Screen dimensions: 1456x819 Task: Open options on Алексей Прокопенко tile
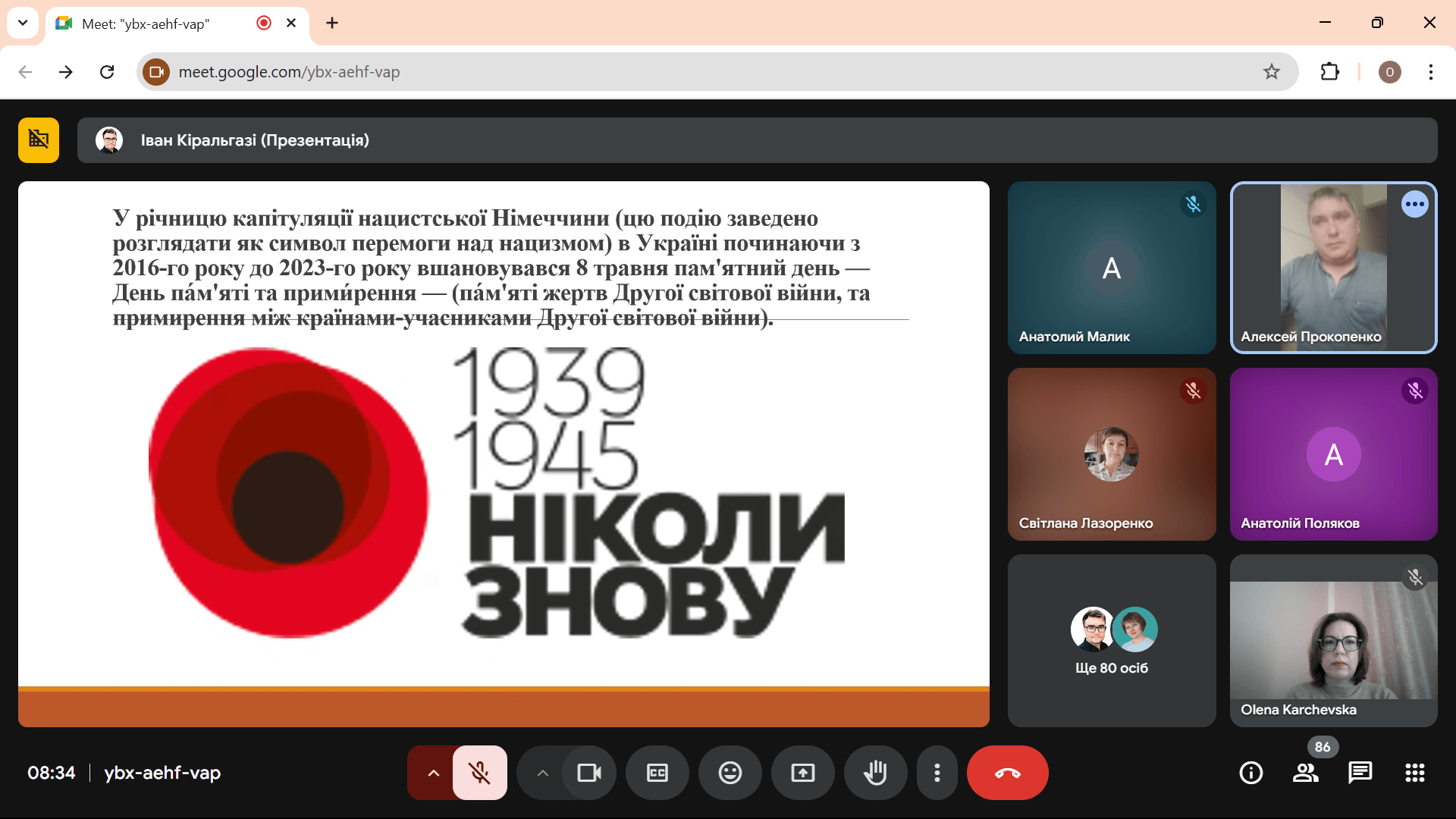tap(1415, 204)
